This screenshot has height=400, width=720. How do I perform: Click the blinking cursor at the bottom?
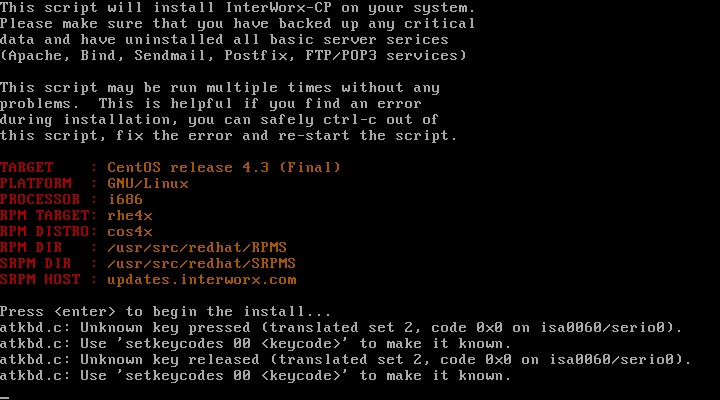click(5, 397)
